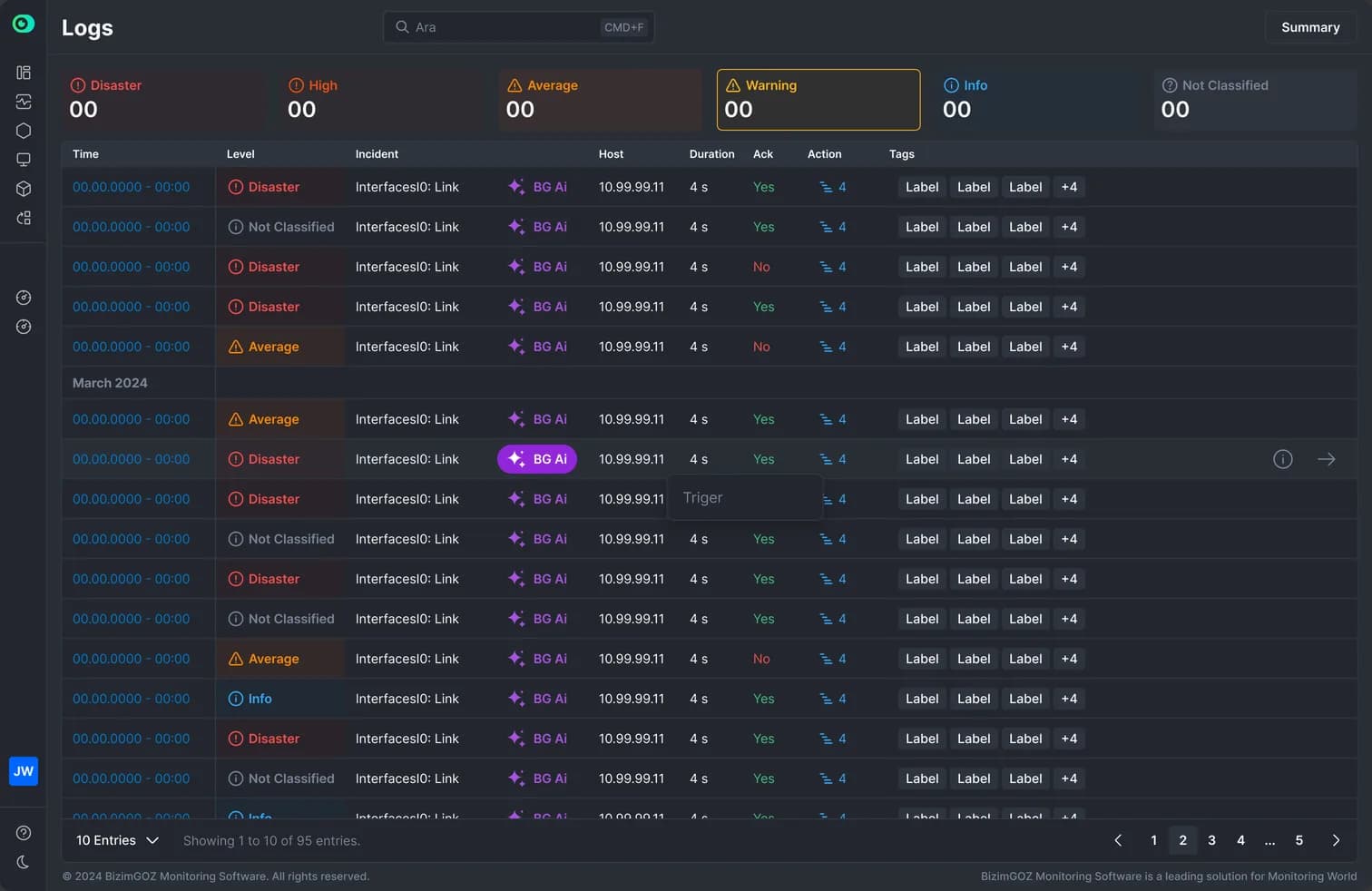1372x891 pixels.
Task: Select current page 2 in pagination
Action: pos(1183,840)
